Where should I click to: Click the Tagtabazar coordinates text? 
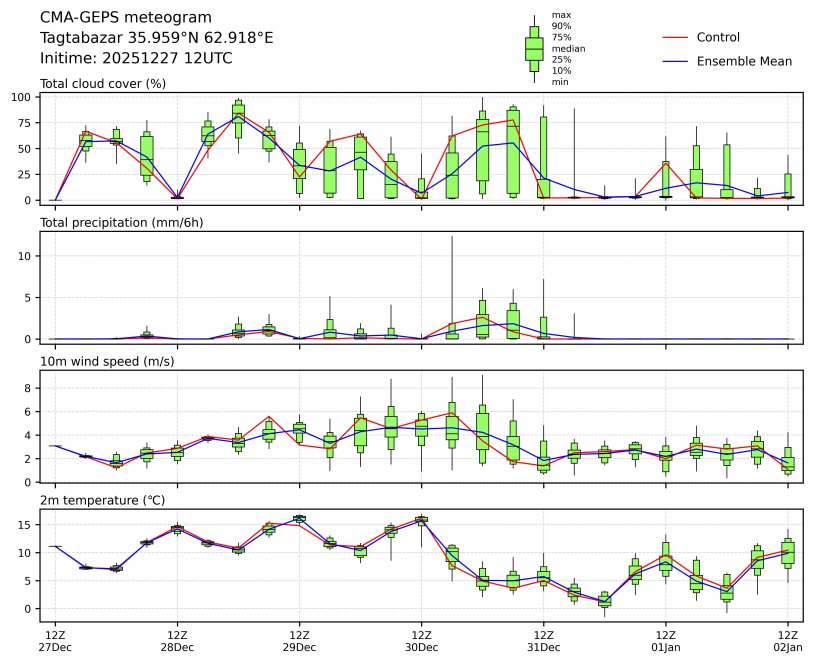click(x=156, y=38)
